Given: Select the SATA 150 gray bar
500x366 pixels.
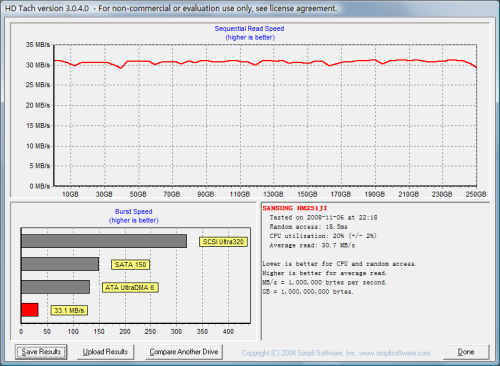Looking at the screenshot, I should pyautogui.click(x=60, y=264).
